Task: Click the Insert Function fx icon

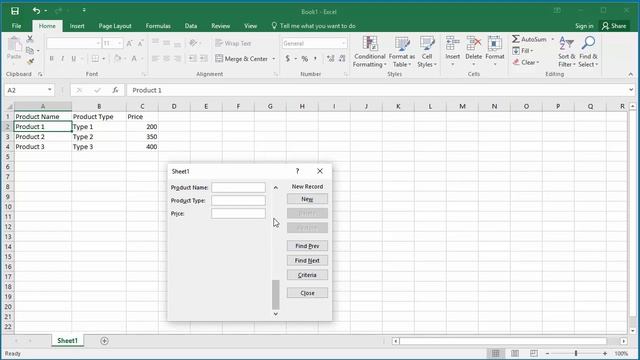Action: pyautogui.click(x=116, y=90)
